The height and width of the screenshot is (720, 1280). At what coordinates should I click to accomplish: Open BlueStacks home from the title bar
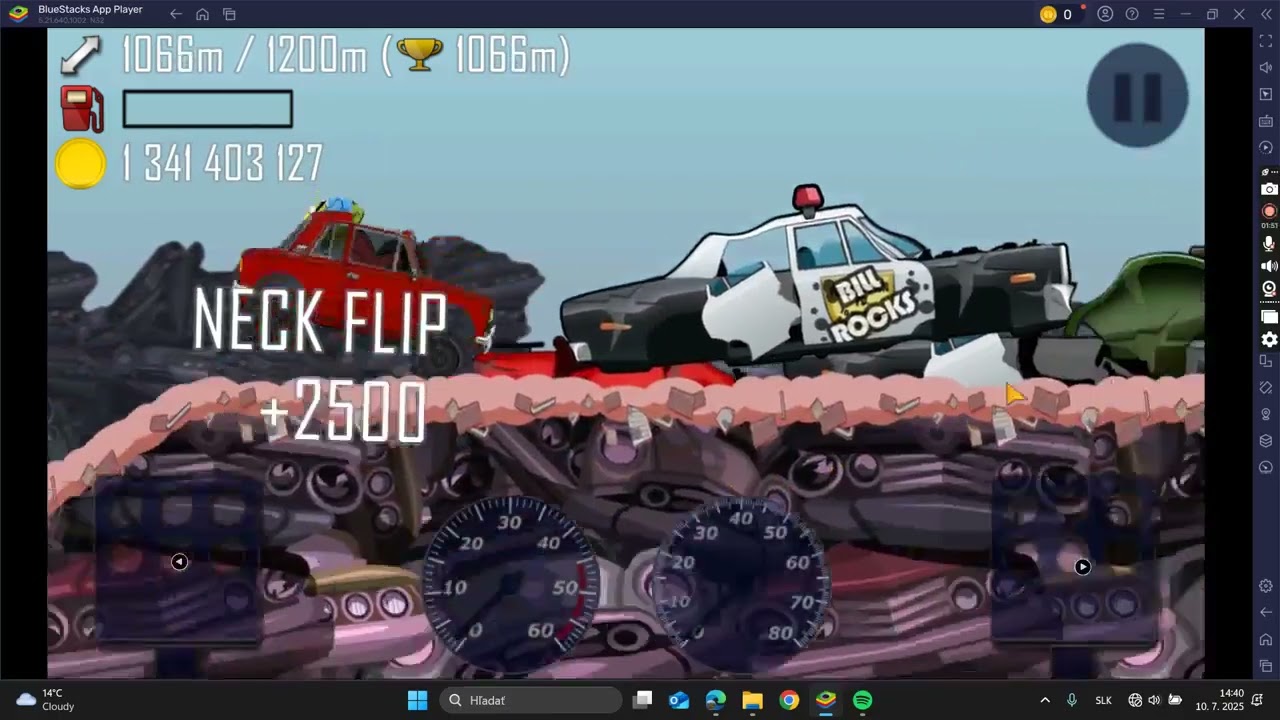[x=202, y=14]
